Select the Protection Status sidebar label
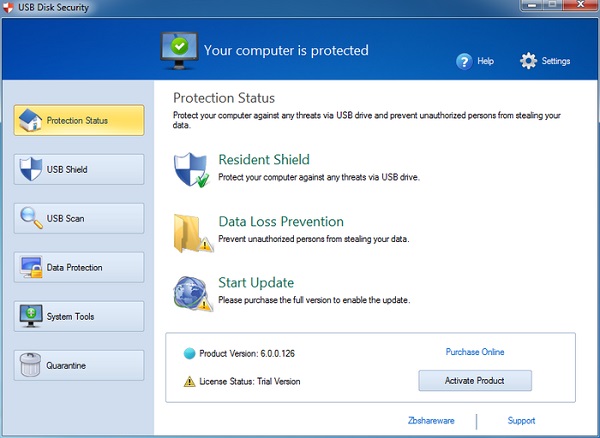This screenshot has height=438, width=600. [x=77, y=120]
